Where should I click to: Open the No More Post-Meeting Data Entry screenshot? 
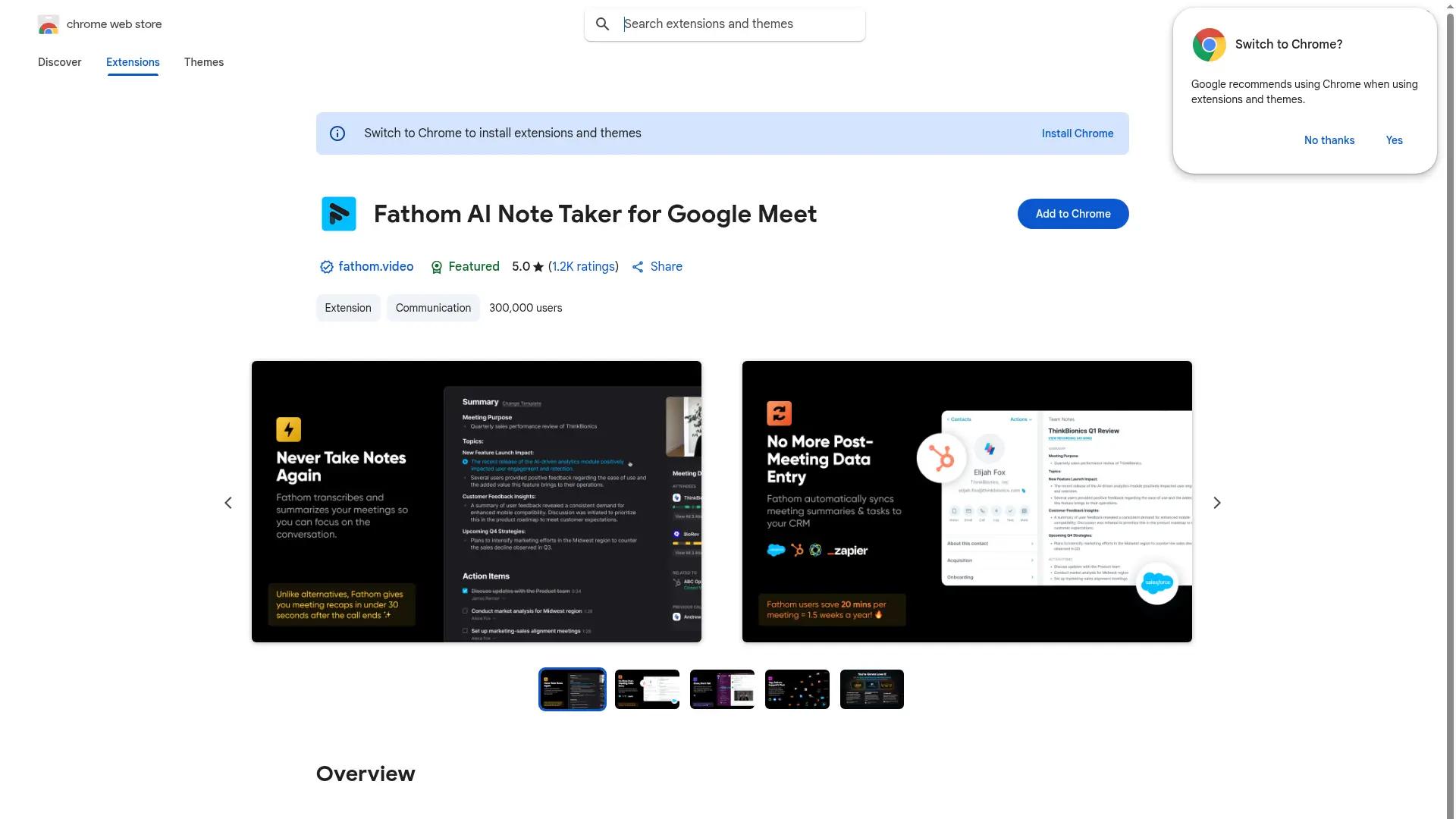967,502
